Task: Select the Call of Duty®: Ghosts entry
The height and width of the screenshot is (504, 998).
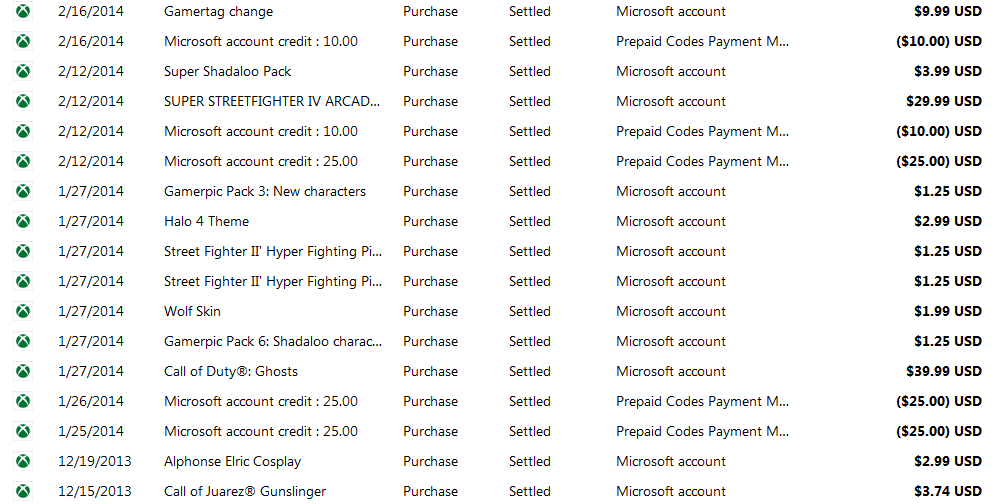Action: 231,372
